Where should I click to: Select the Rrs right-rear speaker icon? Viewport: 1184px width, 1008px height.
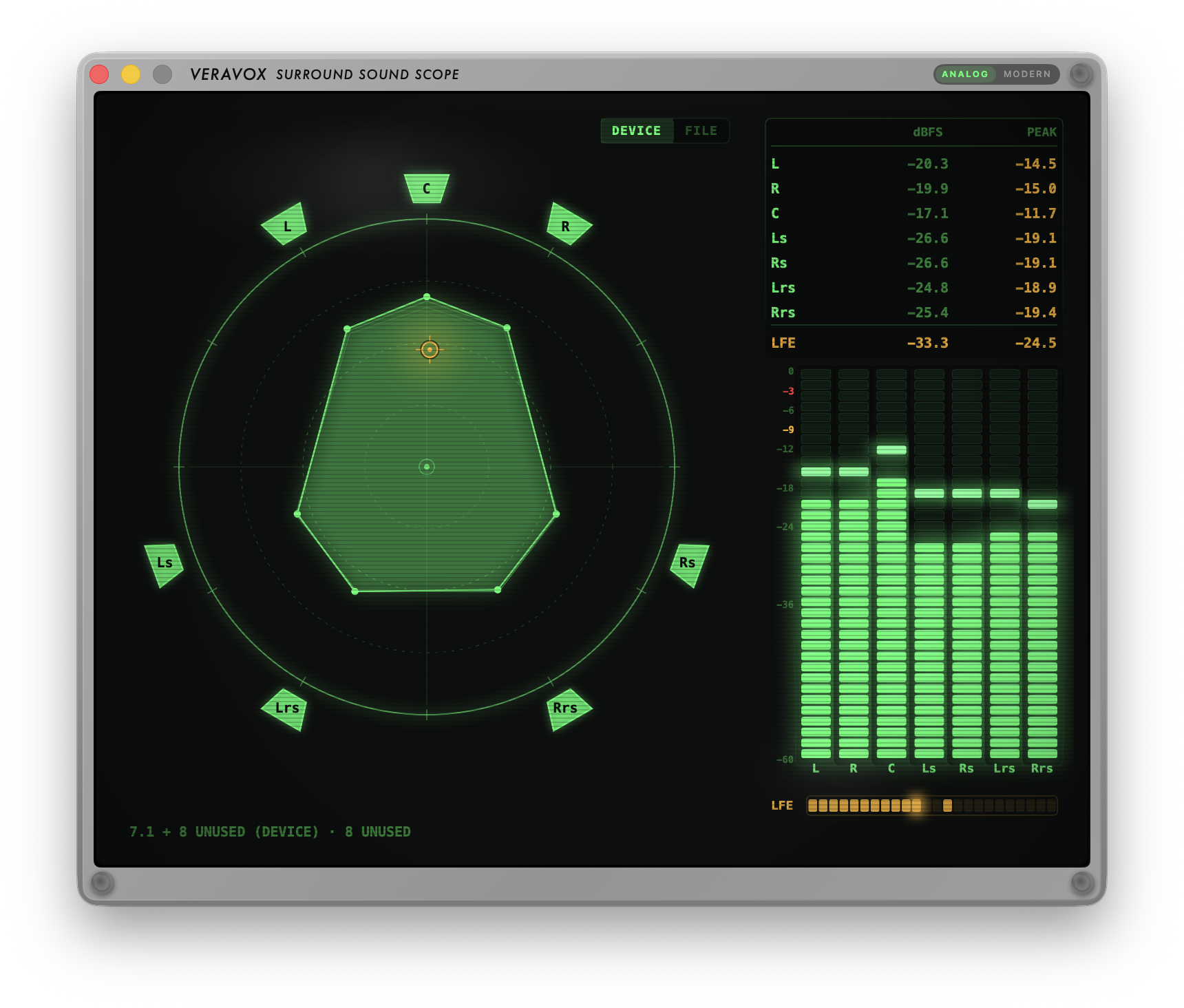tap(569, 709)
